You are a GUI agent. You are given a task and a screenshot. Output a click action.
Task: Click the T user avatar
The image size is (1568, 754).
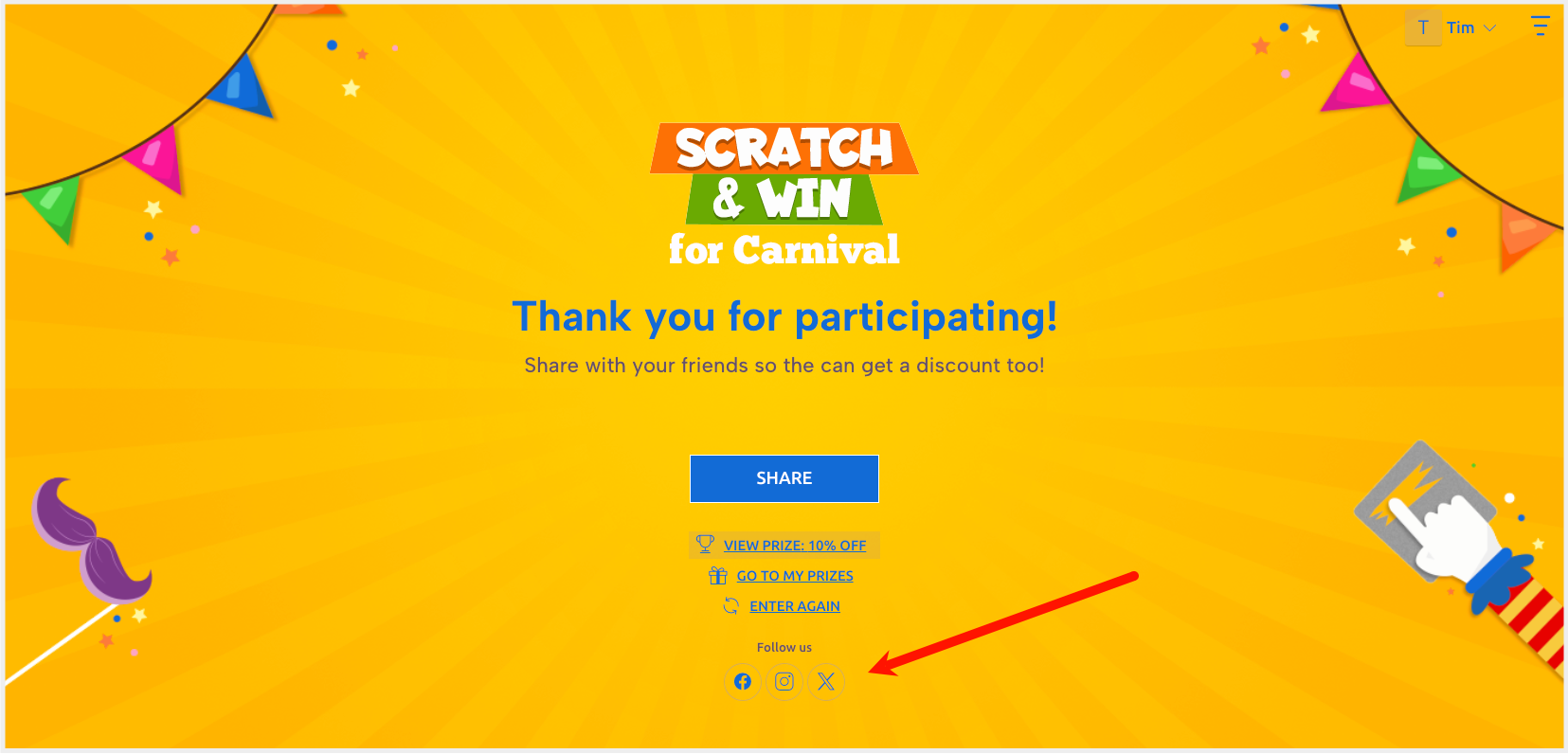tap(1423, 27)
